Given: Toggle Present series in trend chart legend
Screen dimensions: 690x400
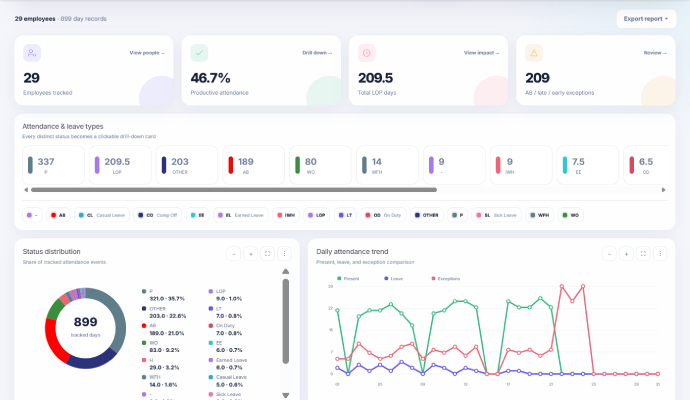Looking at the screenshot, I should (x=348, y=279).
